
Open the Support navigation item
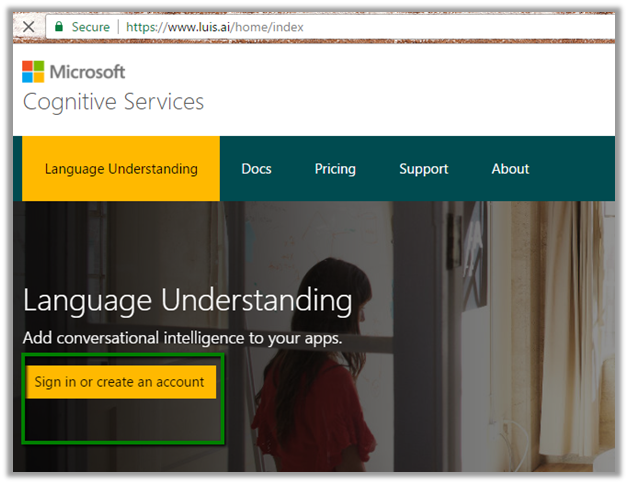[x=423, y=169]
